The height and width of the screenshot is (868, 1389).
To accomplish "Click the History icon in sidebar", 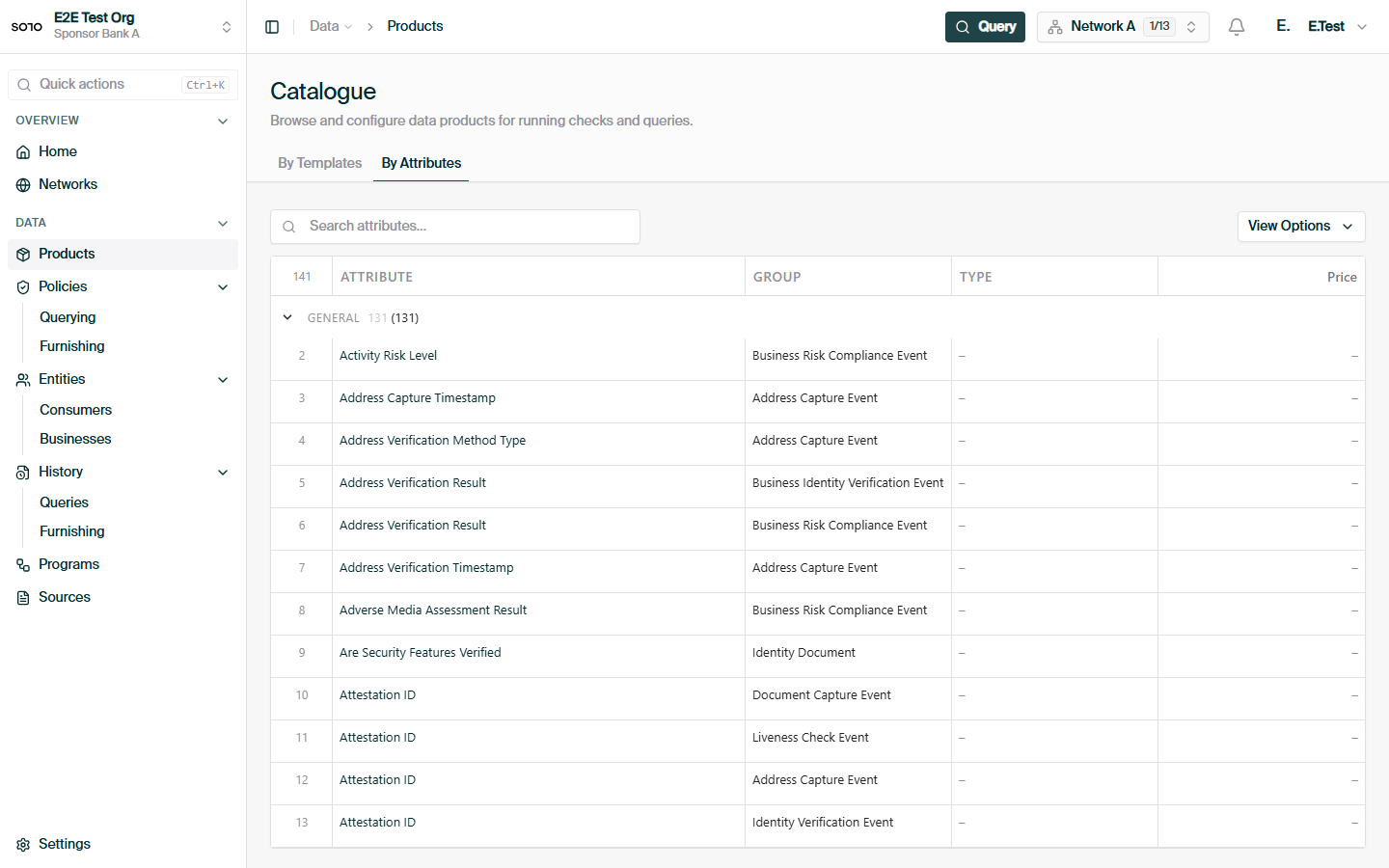I will (x=23, y=473).
